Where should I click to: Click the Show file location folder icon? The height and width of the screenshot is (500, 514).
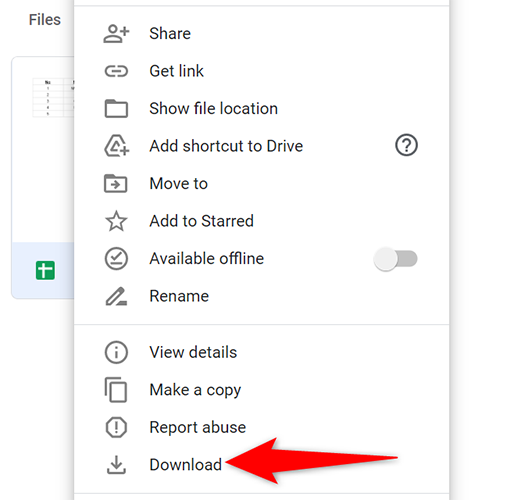(x=116, y=108)
